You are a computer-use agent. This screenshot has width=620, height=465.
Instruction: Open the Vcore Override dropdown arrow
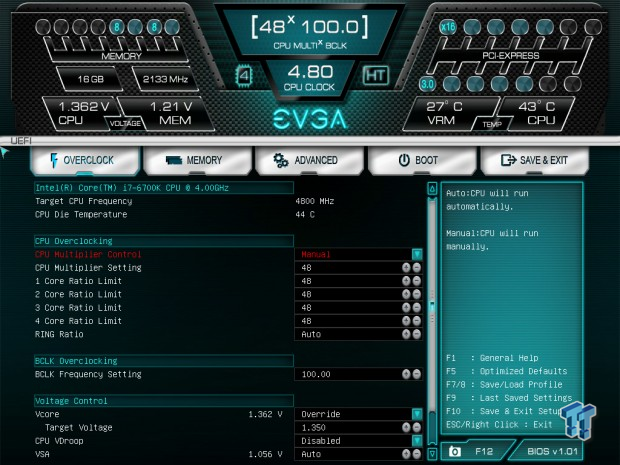417,414
